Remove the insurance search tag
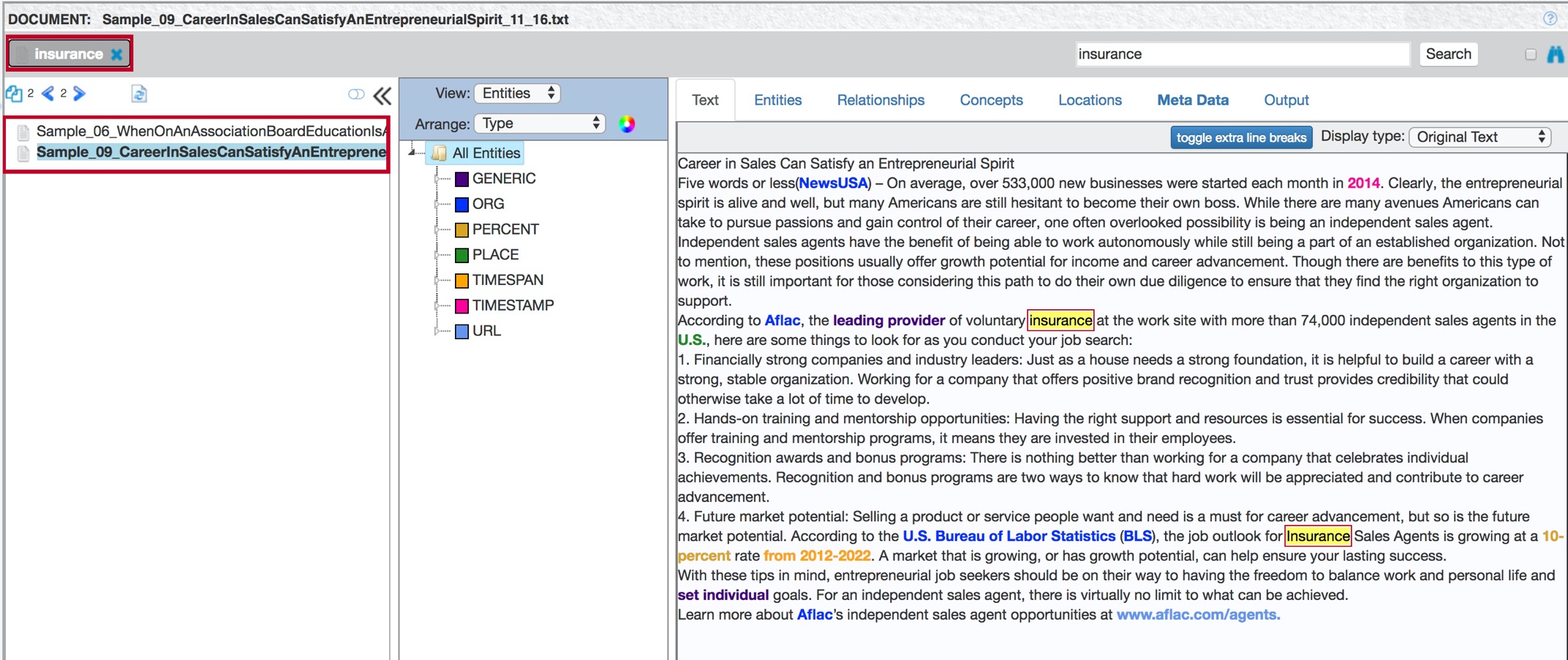The width and height of the screenshot is (1568, 660). (x=116, y=54)
